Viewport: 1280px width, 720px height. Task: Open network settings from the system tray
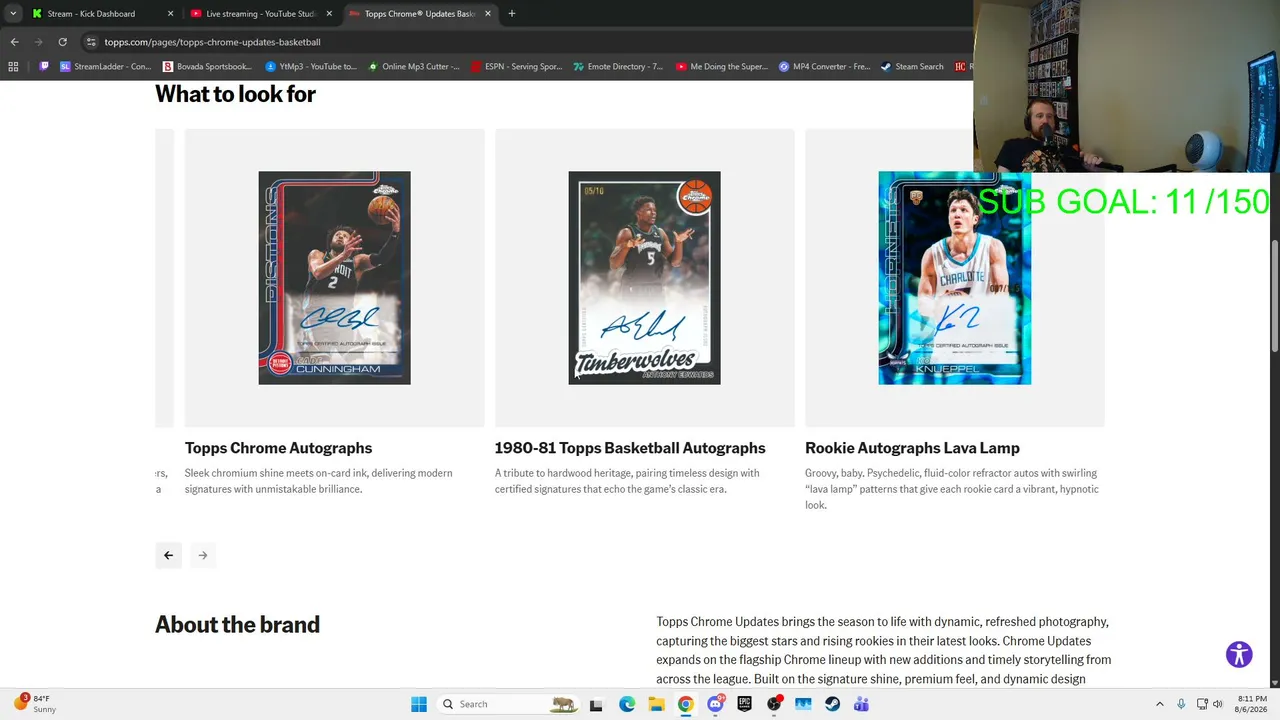pos(1201,704)
